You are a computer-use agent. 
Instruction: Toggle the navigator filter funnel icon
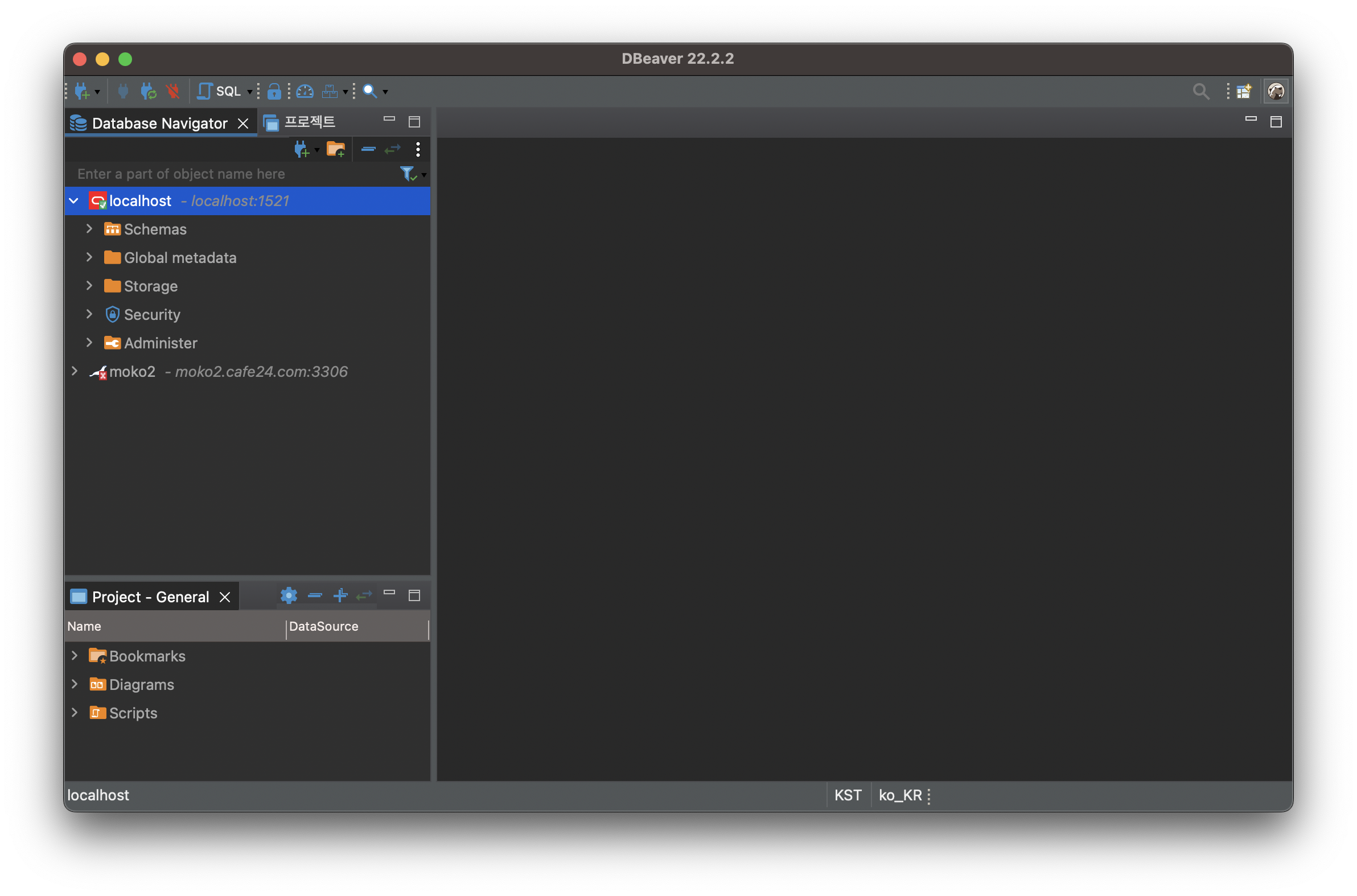(x=408, y=174)
